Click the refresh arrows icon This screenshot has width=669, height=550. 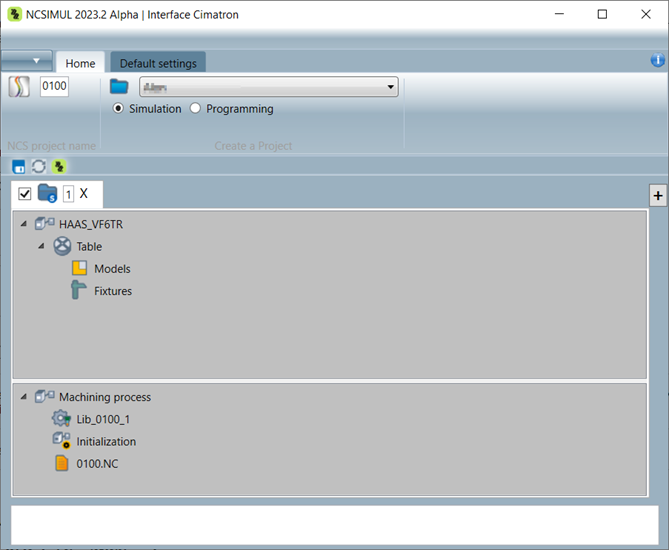point(39,166)
